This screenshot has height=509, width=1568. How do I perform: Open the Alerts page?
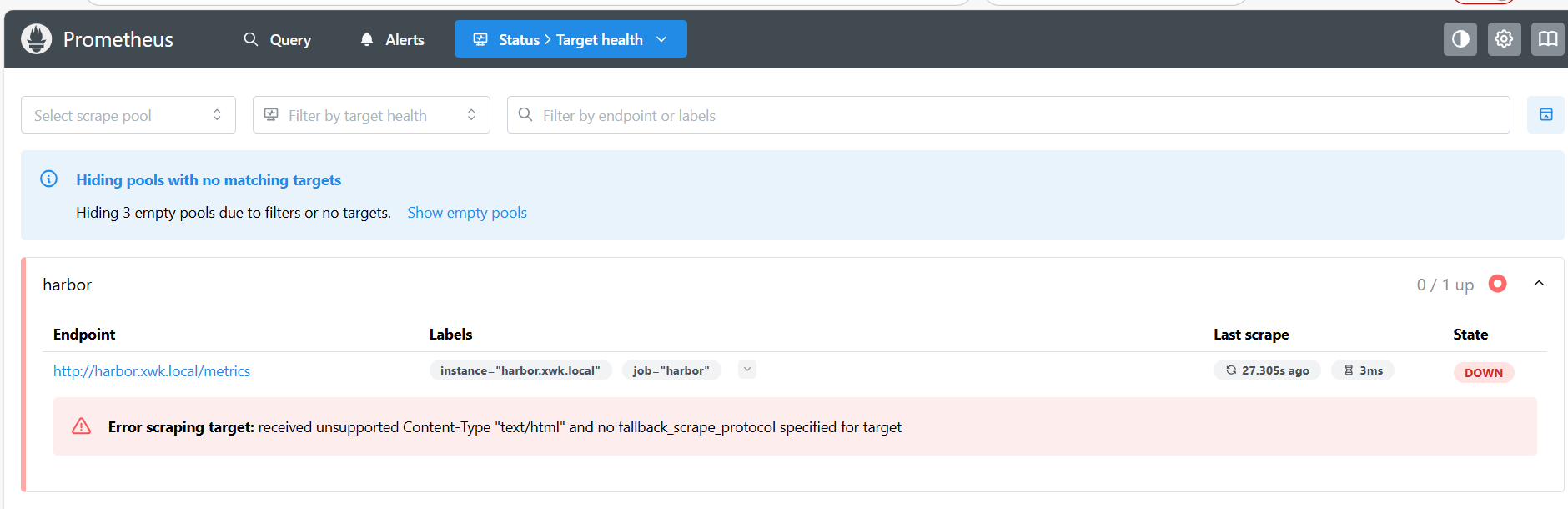coord(393,39)
